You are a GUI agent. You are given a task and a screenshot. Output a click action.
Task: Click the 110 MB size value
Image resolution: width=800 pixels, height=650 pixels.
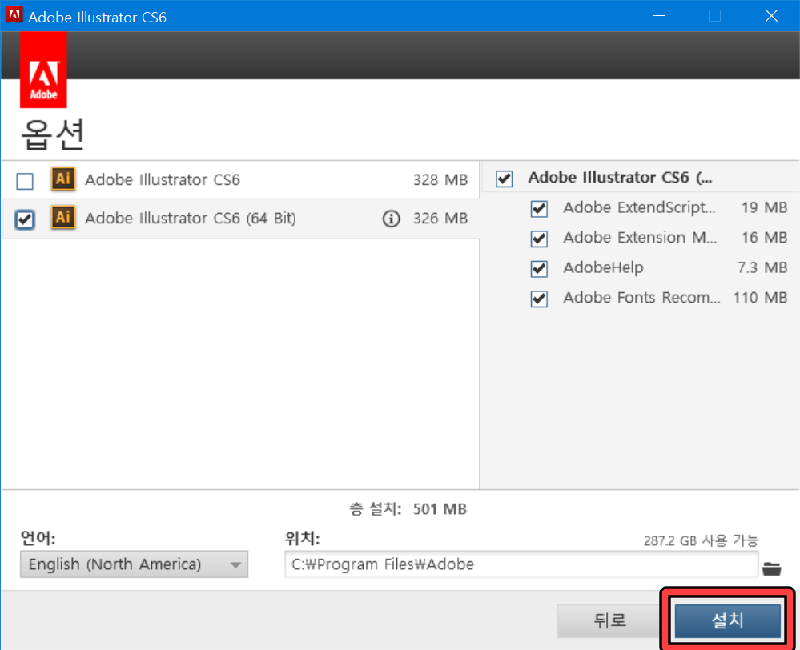point(760,297)
